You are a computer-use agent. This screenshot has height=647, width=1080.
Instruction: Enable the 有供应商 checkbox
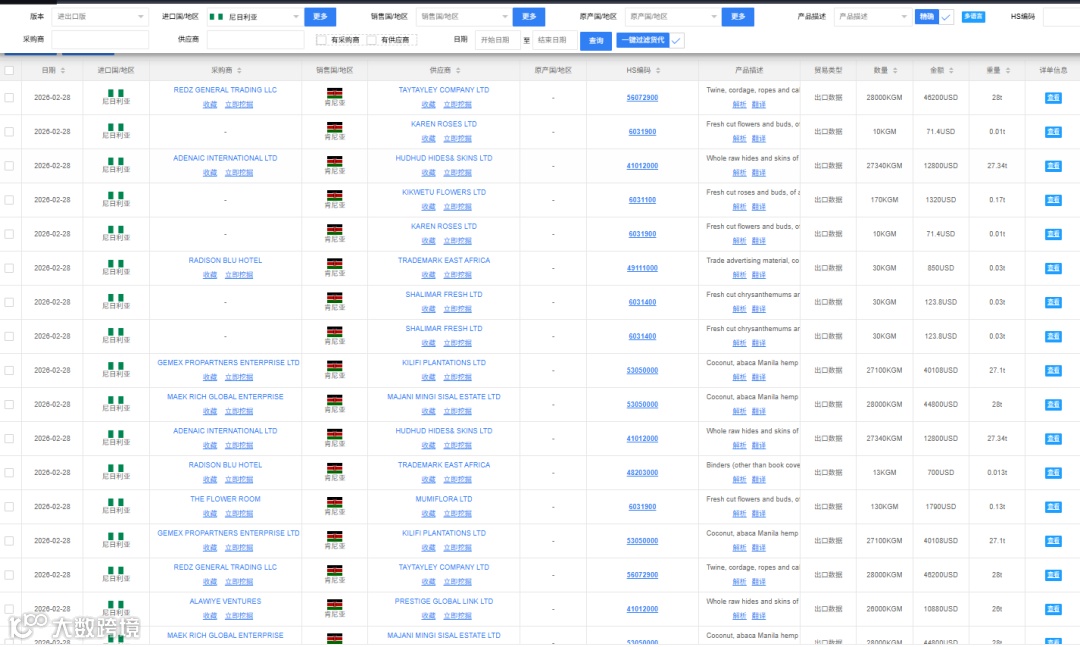(x=371, y=40)
